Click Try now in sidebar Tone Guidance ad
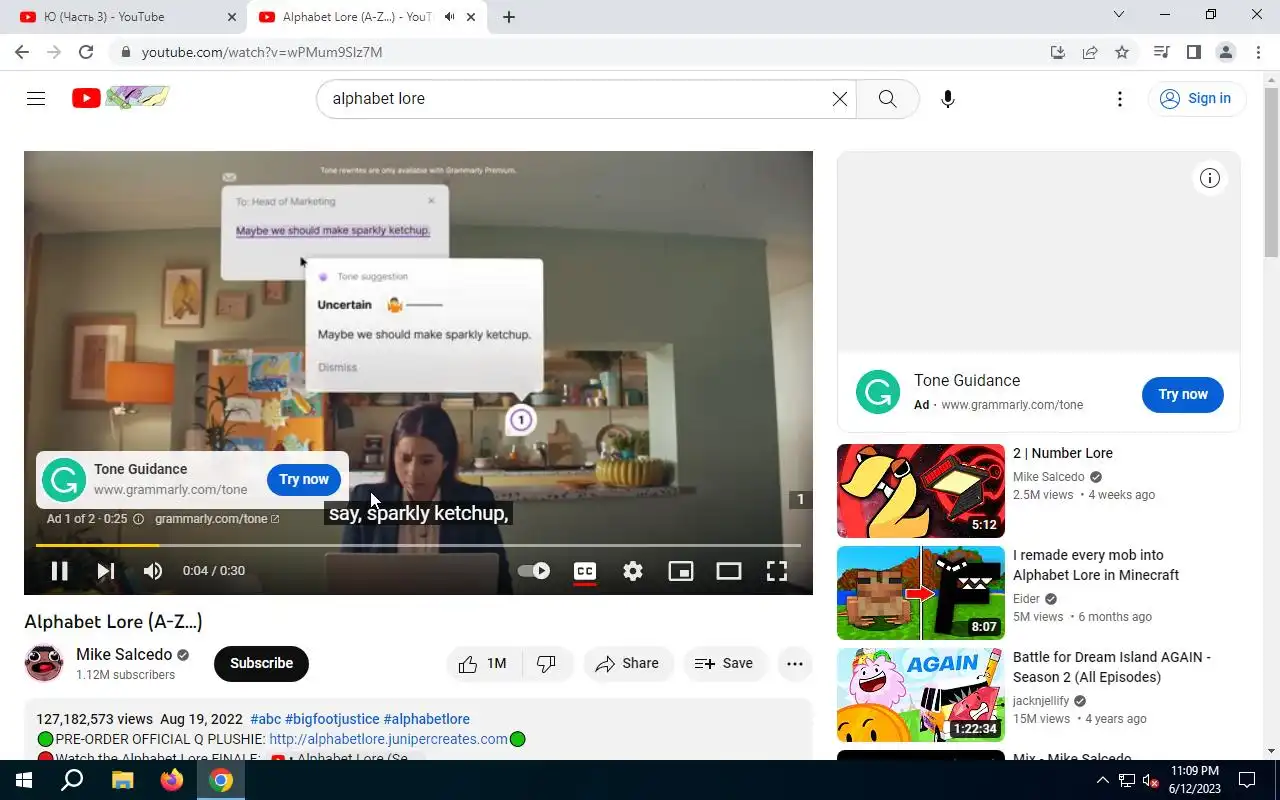The height and width of the screenshot is (800, 1280). coord(1183,394)
